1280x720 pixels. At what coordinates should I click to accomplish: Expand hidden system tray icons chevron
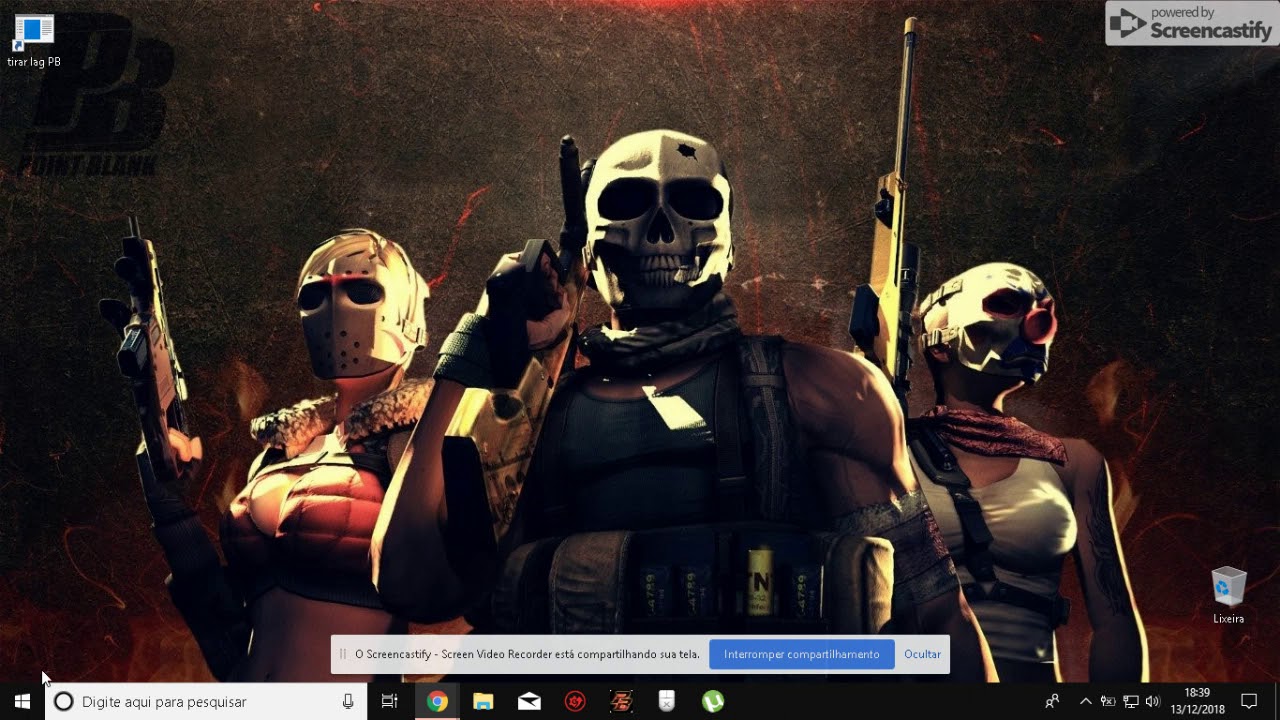click(x=1085, y=701)
